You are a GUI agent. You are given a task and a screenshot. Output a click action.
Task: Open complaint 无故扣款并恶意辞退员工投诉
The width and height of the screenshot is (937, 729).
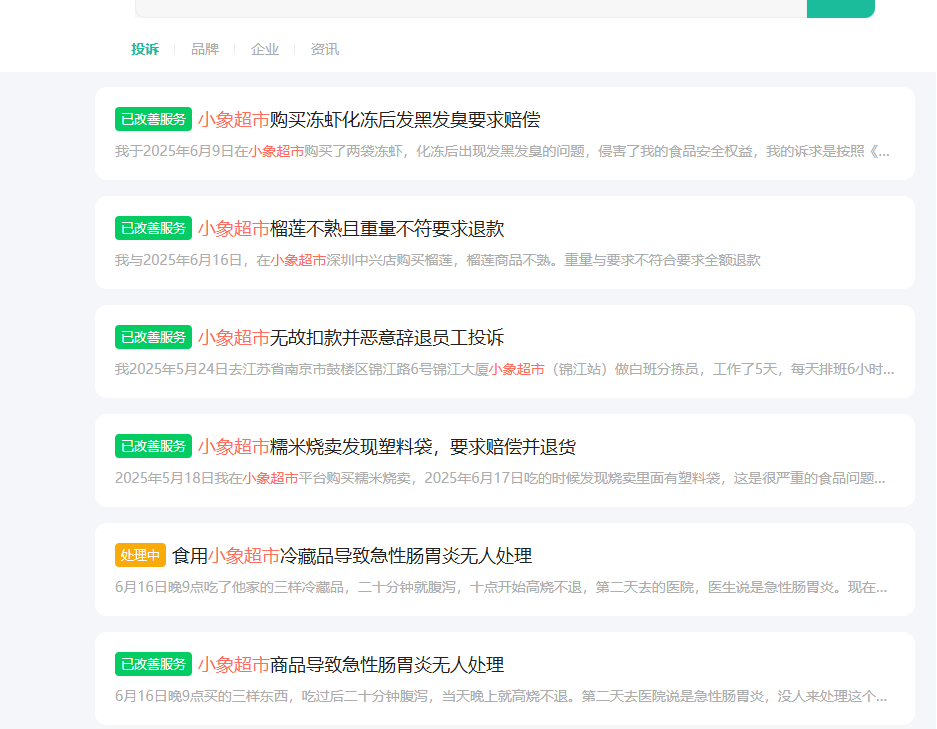click(x=351, y=338)
